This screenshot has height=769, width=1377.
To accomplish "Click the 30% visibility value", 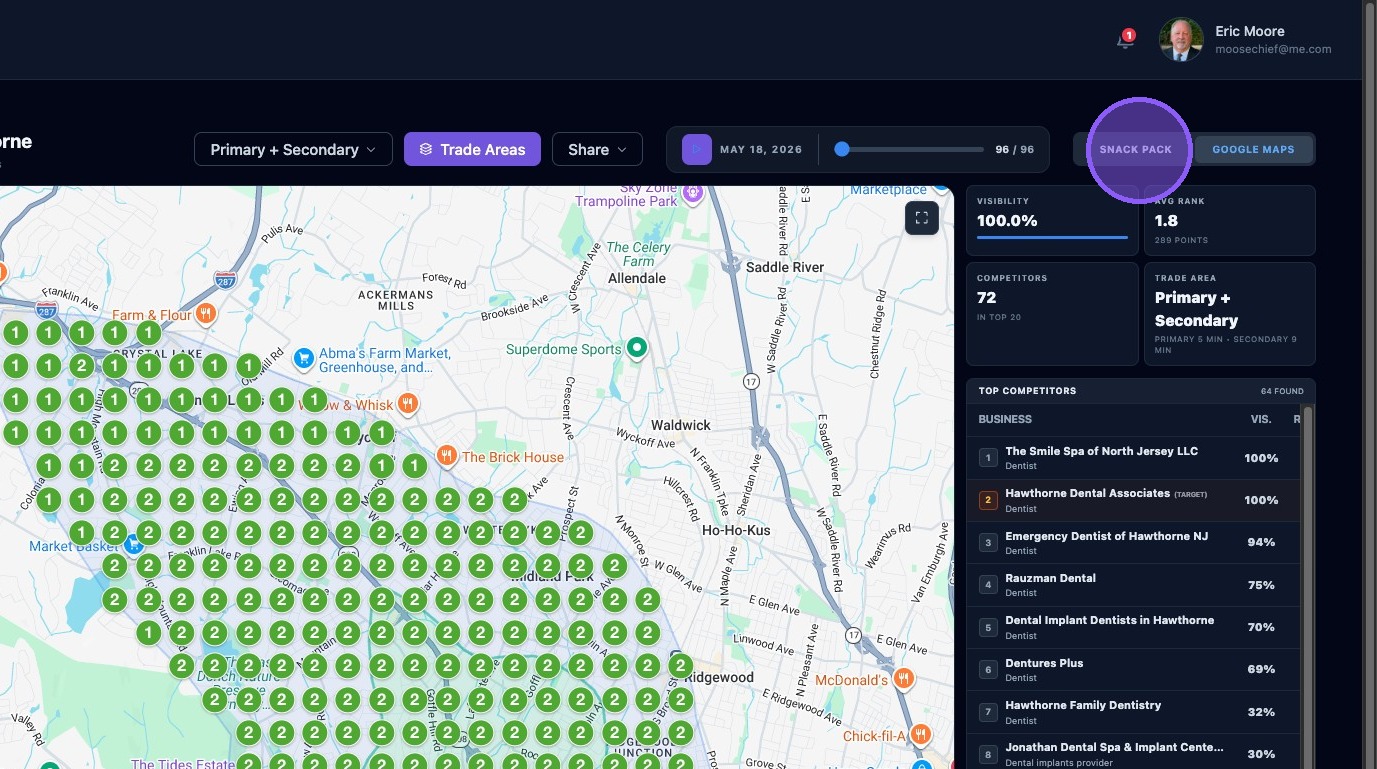I will point(1261,755).
